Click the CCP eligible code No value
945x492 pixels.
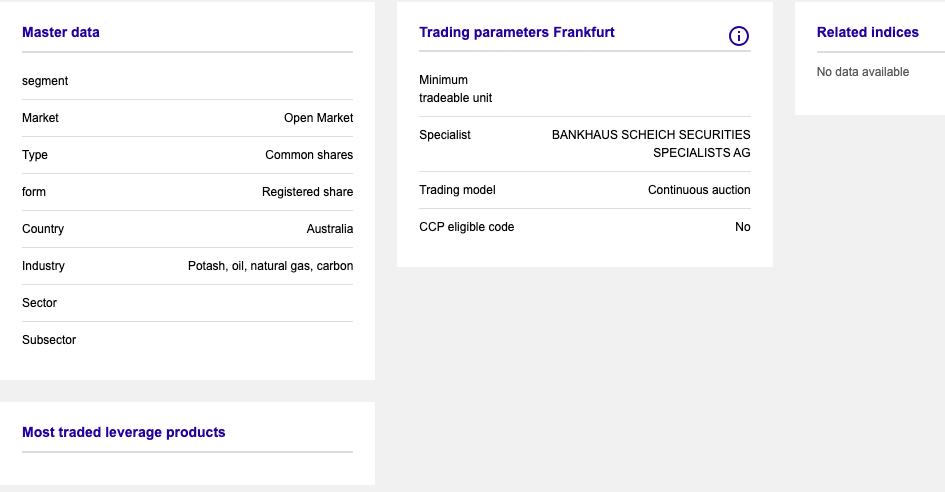pyautogui.click(x=742, y=227)
